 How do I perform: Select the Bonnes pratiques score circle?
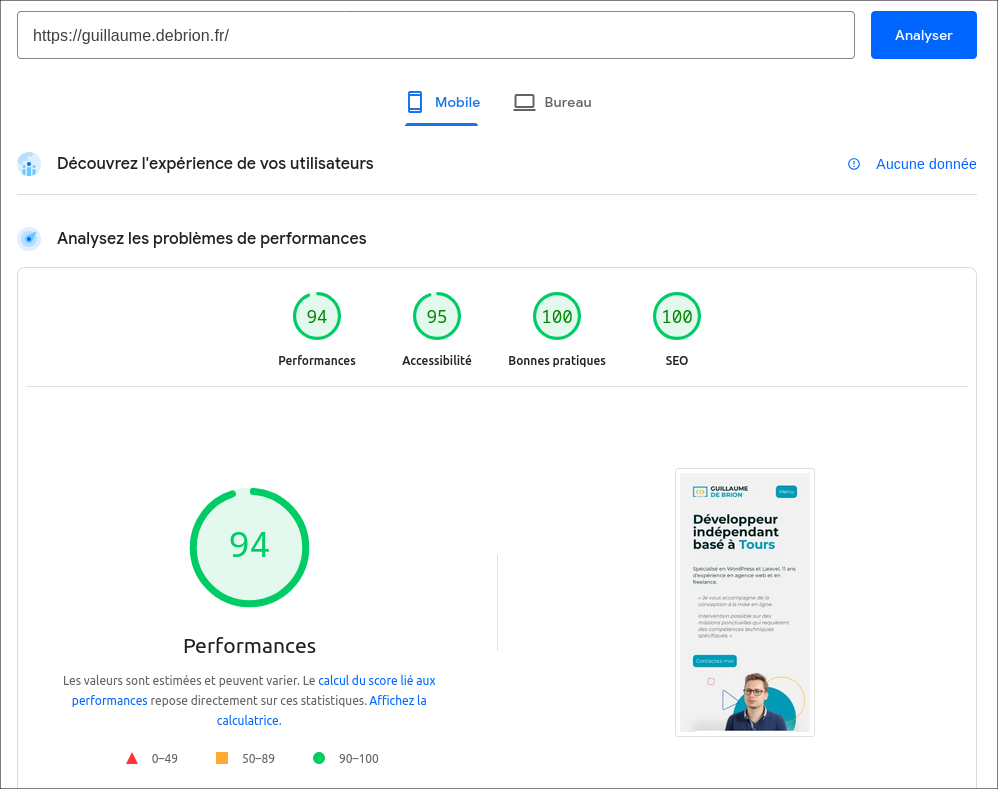557,315
